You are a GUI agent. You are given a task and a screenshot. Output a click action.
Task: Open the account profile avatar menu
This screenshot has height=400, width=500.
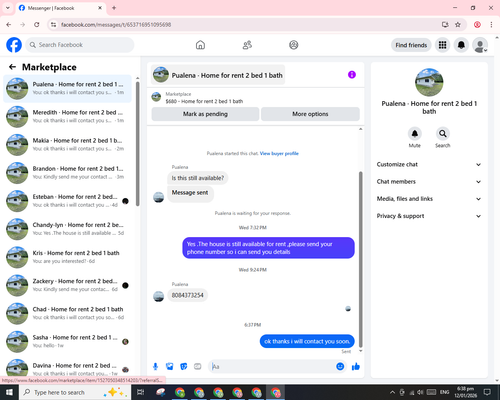pos(480,45)
